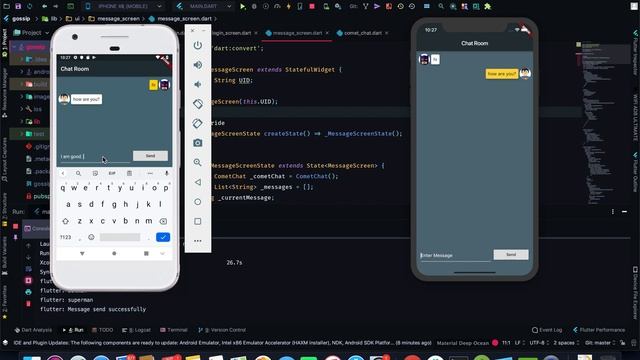The image size is (640, 360).
Task: Rotate the emulator left
Action: pos(198,104)
